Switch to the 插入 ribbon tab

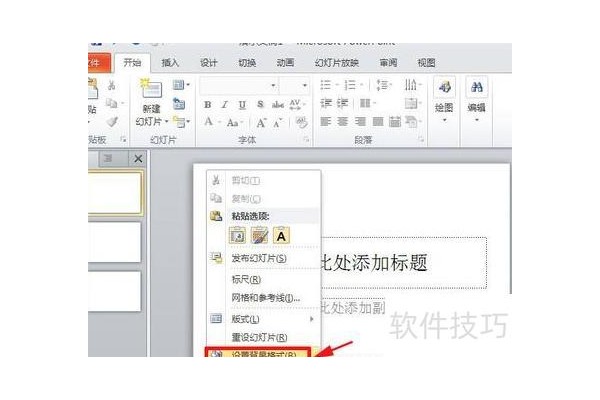(170, 62)
